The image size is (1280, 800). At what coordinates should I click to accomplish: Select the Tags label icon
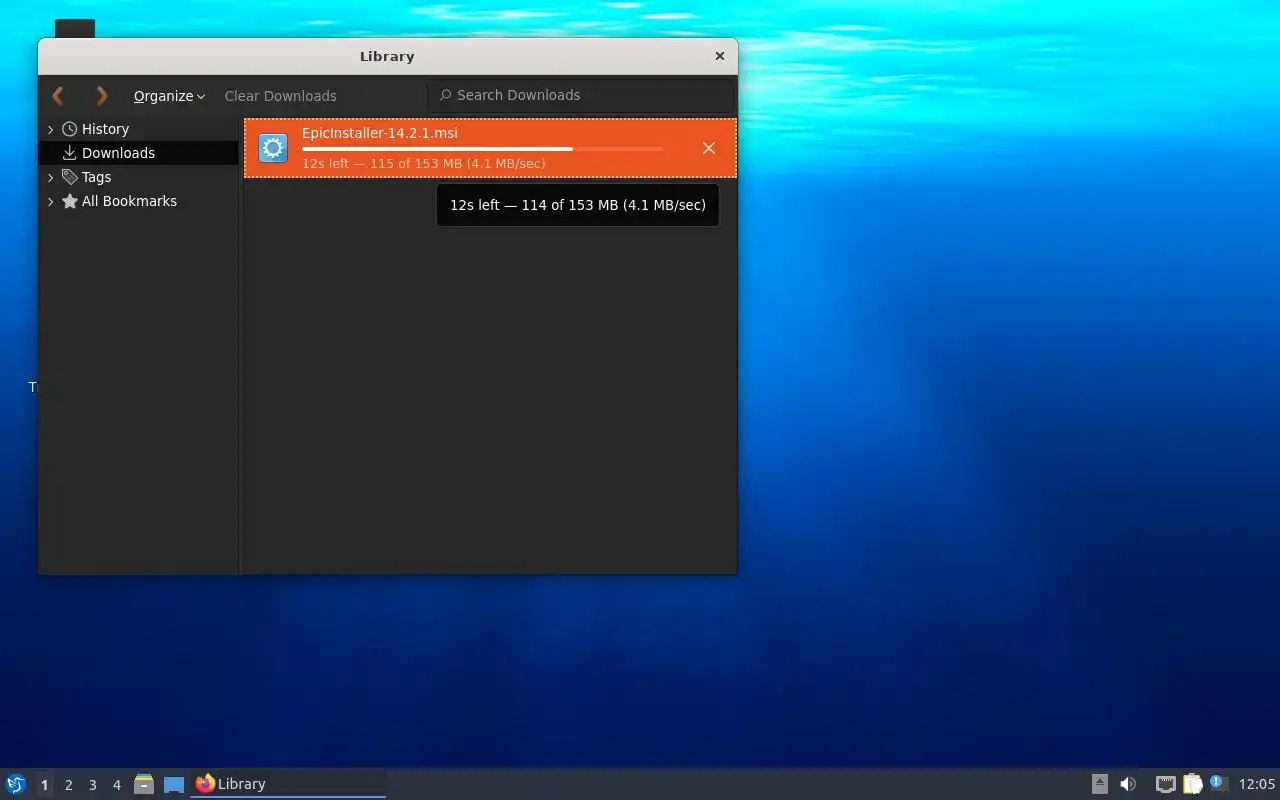(x=69, y=177)
